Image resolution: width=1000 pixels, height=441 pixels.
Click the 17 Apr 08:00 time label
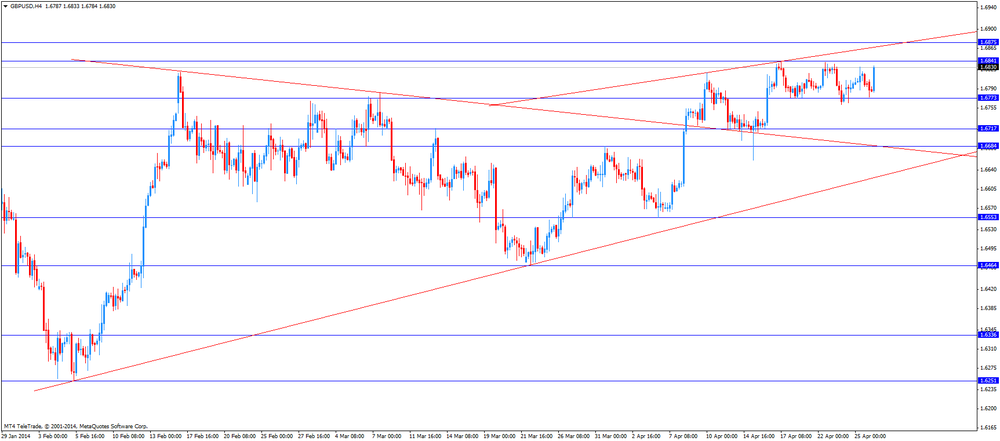tap(795, 437)
